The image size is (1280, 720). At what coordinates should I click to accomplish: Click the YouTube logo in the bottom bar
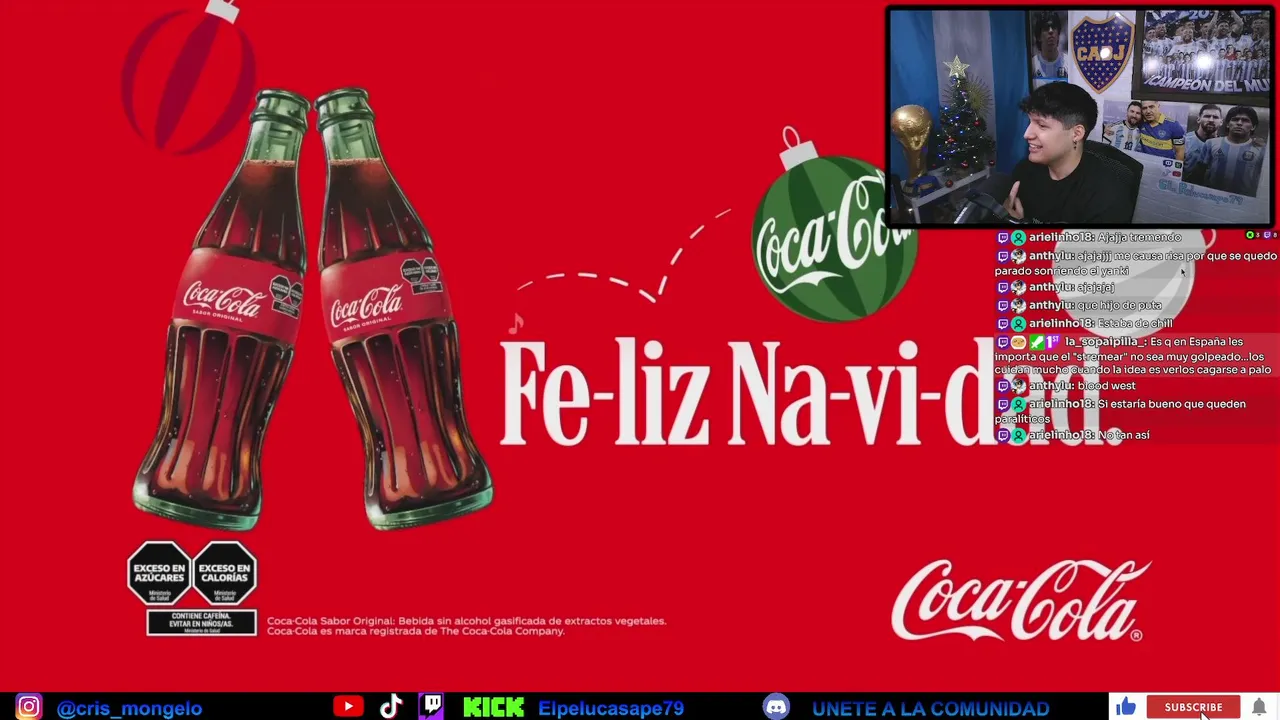point(348,707)
